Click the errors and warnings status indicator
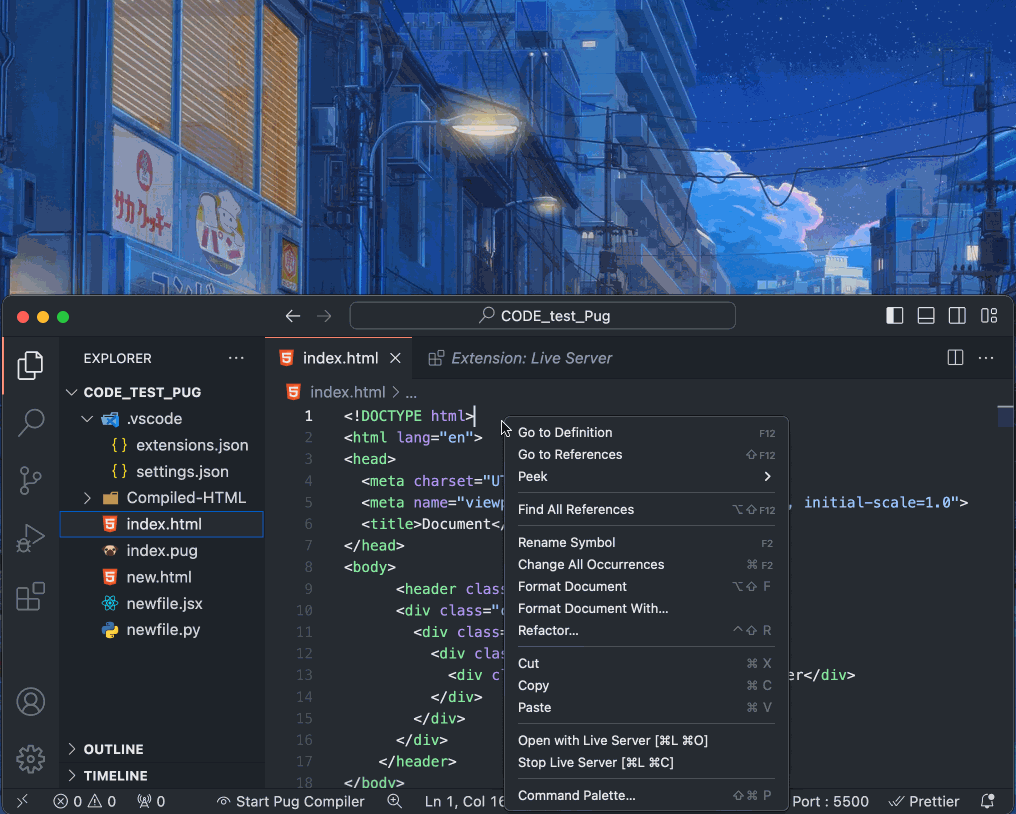Image resolution: width=1016 pixels, height=814 pixels. pos(86,801)
